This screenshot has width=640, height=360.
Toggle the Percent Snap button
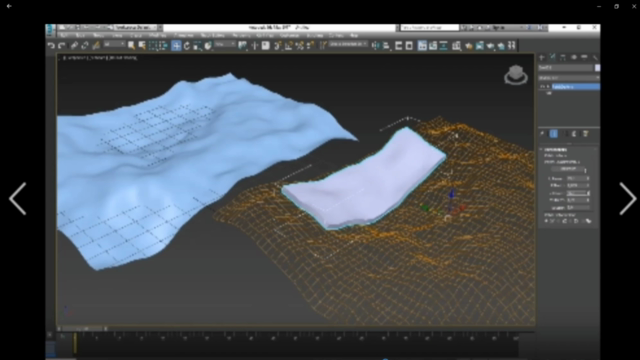[300, 45]
